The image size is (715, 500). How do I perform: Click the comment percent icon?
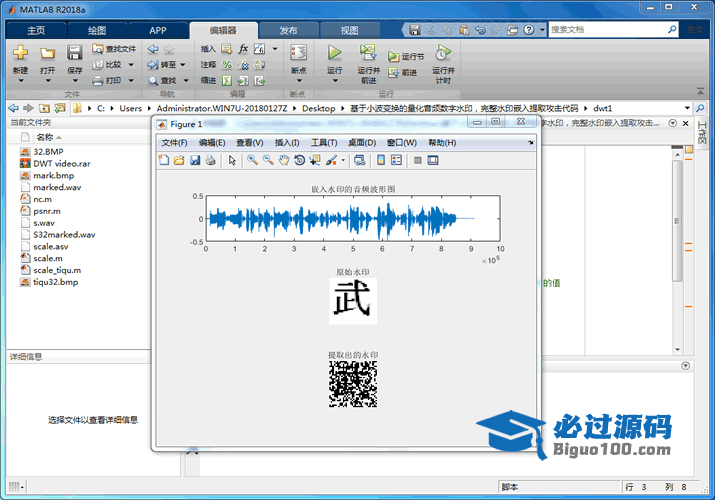(227, 65)
